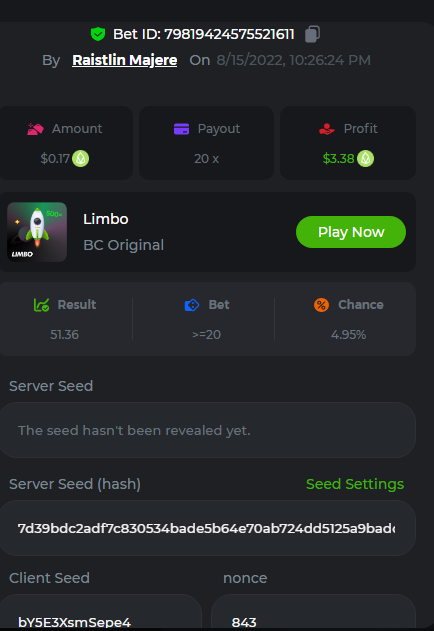Click the Client Seed field

[101, 612]
